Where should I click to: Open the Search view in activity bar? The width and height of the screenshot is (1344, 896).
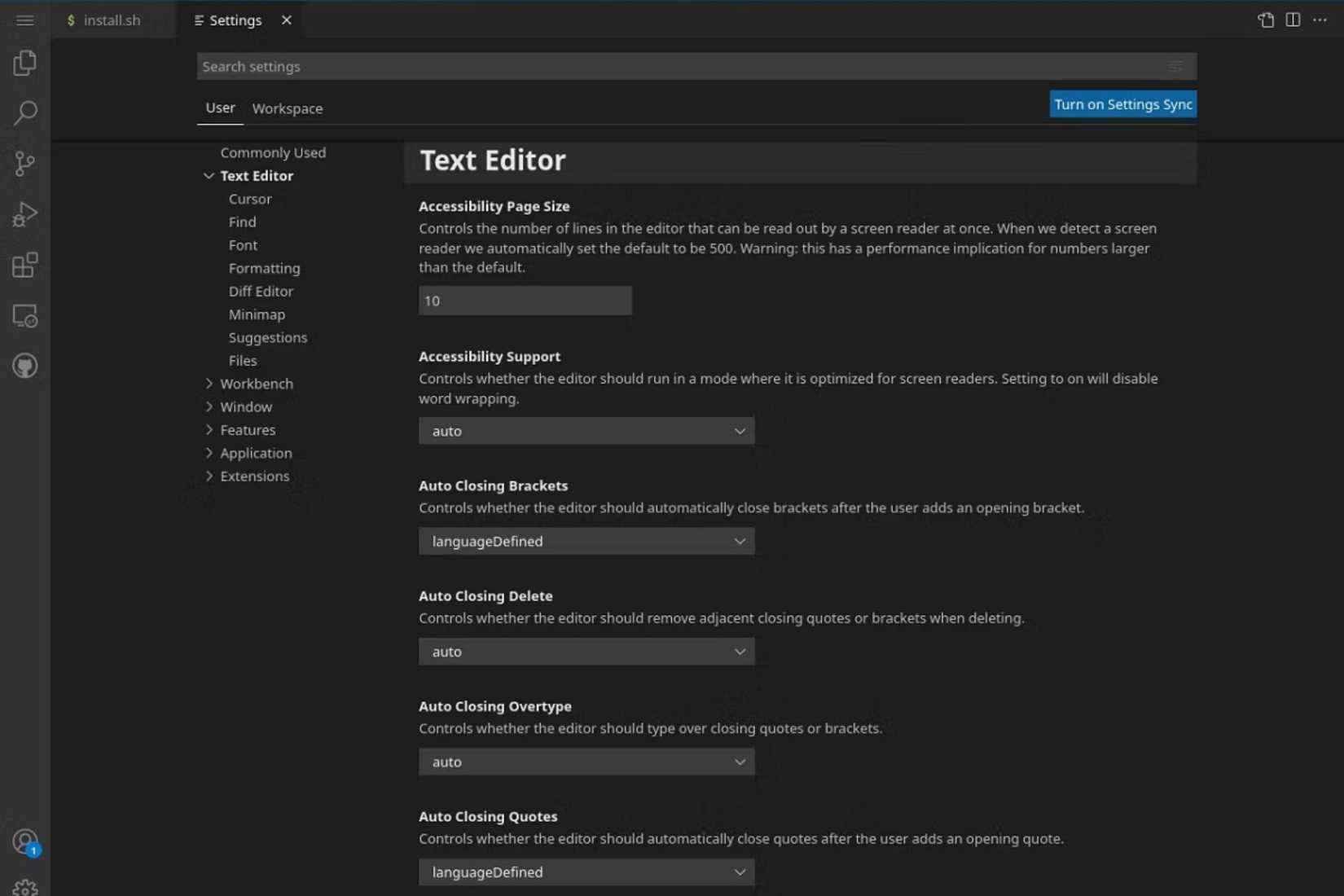pos(24,113)
